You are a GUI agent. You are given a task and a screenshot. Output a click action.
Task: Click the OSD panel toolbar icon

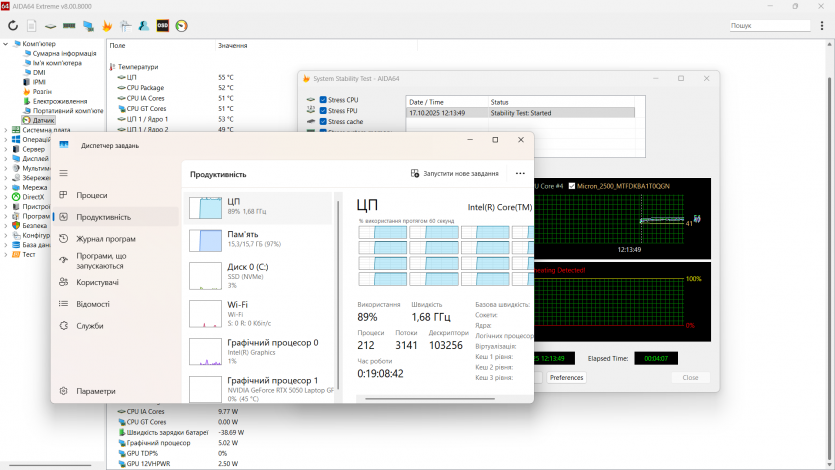(x=162, y=25)
